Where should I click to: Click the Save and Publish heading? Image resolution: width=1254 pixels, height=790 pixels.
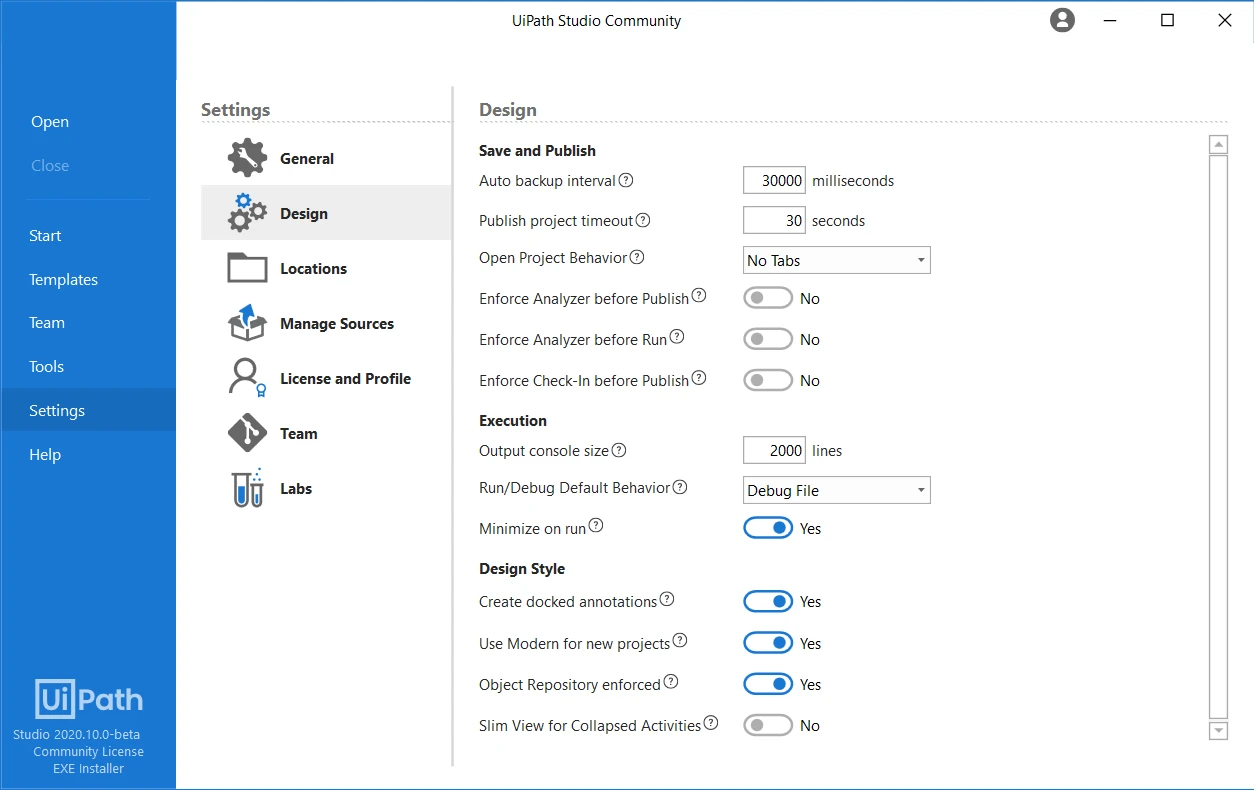click(537, 150)
